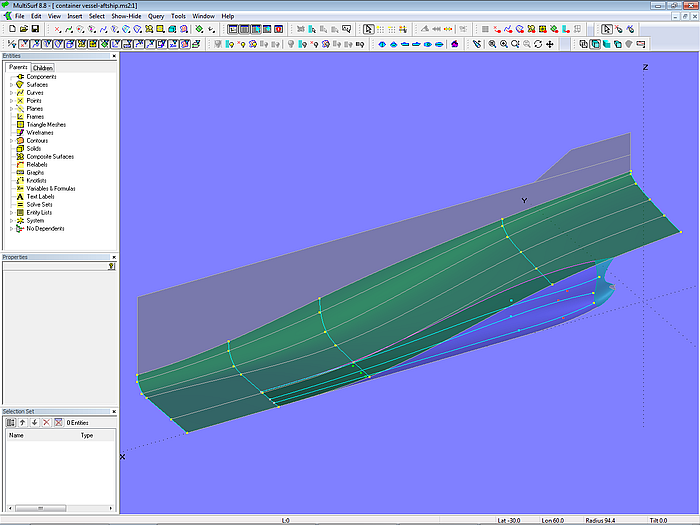The image size is (700, 525).
Task: Expand the Curves tree node
Action: point(11,93)
